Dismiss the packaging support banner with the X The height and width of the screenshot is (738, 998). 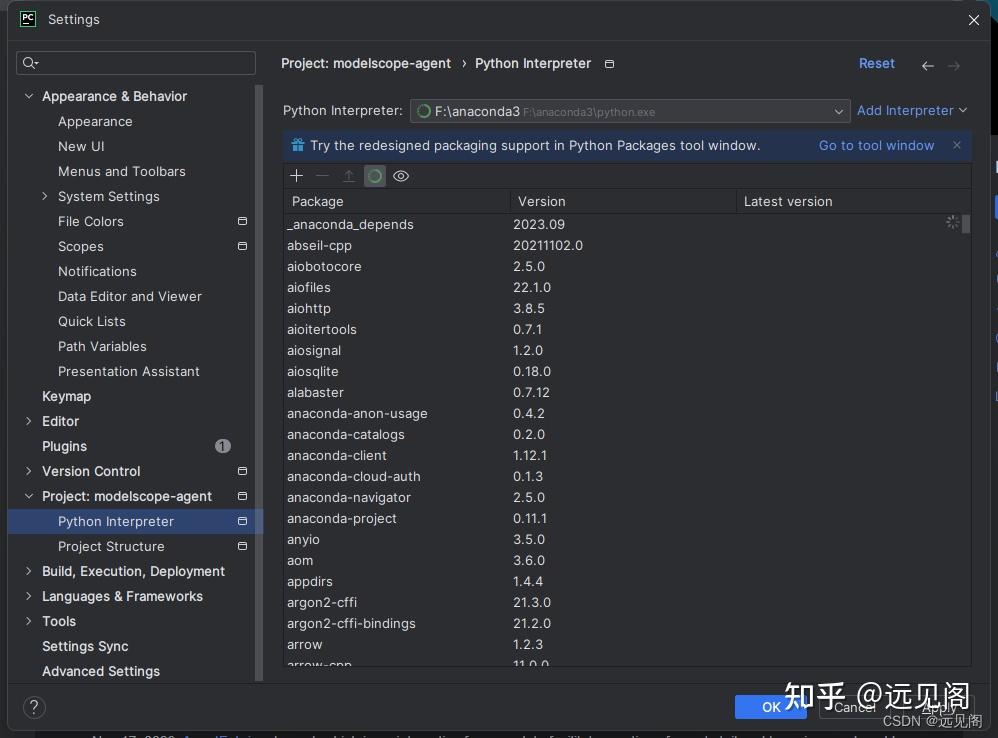pos(957,145)
